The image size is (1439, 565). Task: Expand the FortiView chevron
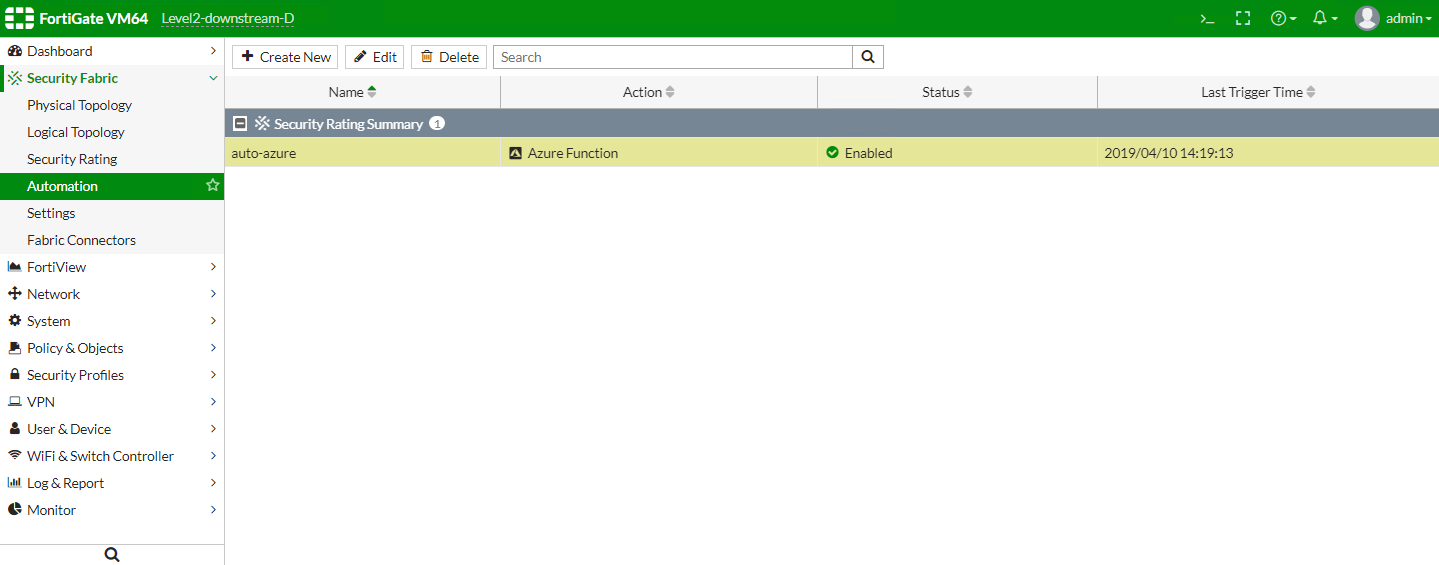pyautogui.click(x=213, y=267)
